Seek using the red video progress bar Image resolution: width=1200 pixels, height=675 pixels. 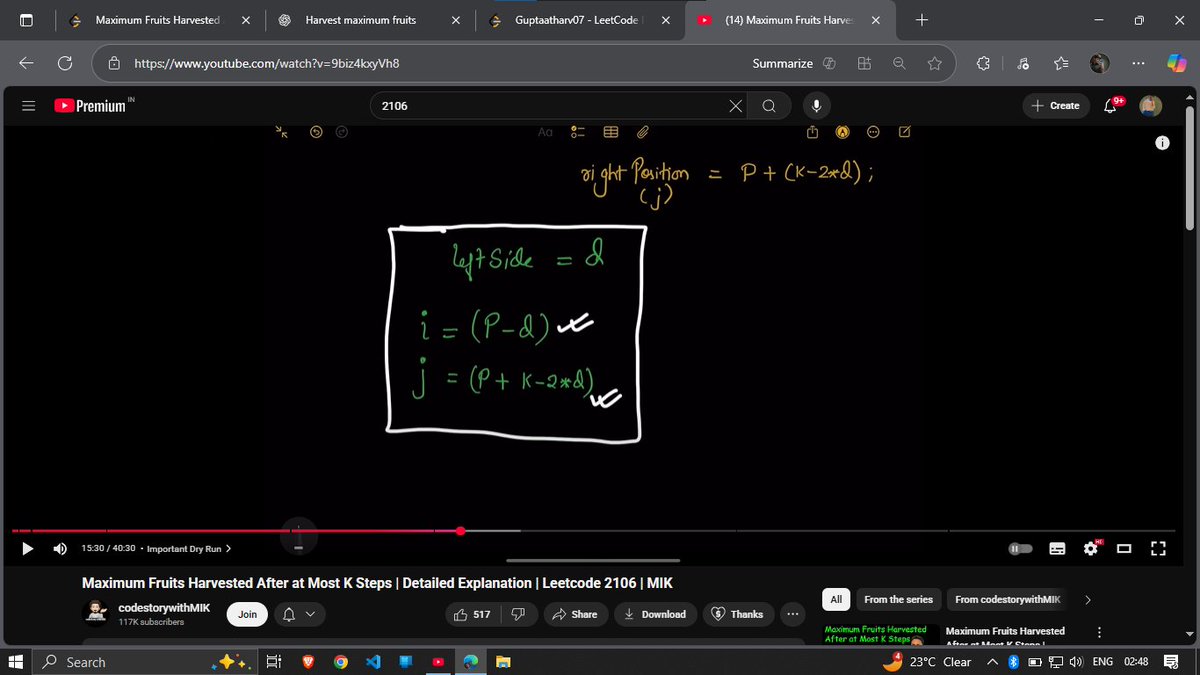(x=459, y=531)
